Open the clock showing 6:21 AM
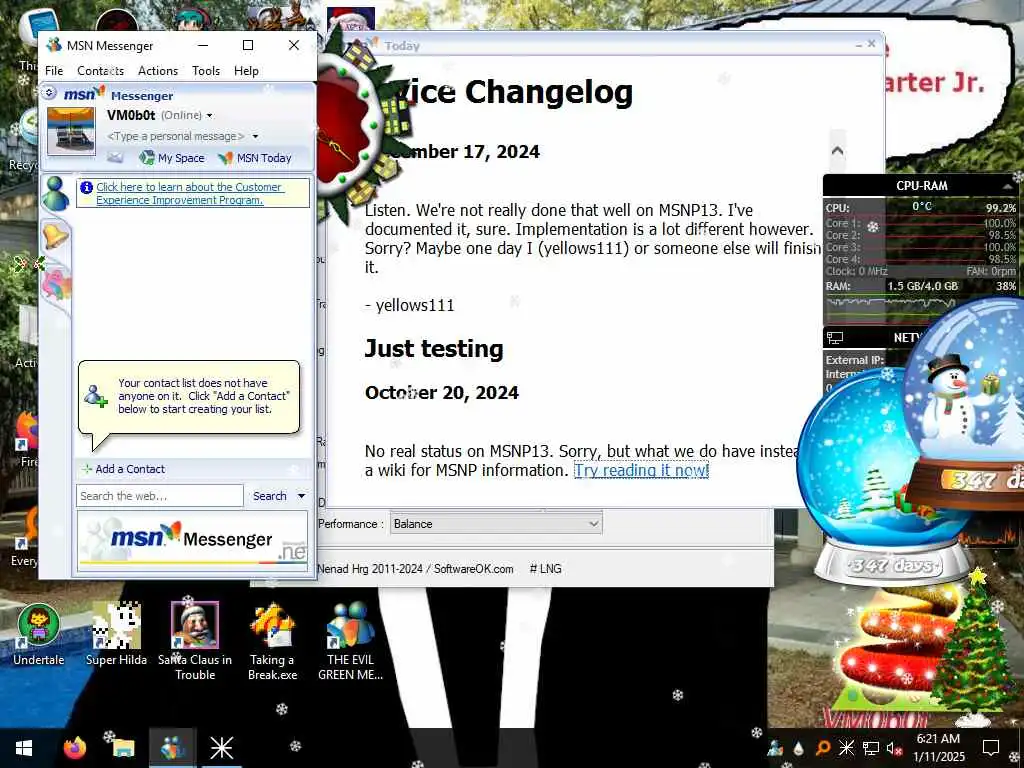The width and height of the screenshot is (1024, 768). 938,748
